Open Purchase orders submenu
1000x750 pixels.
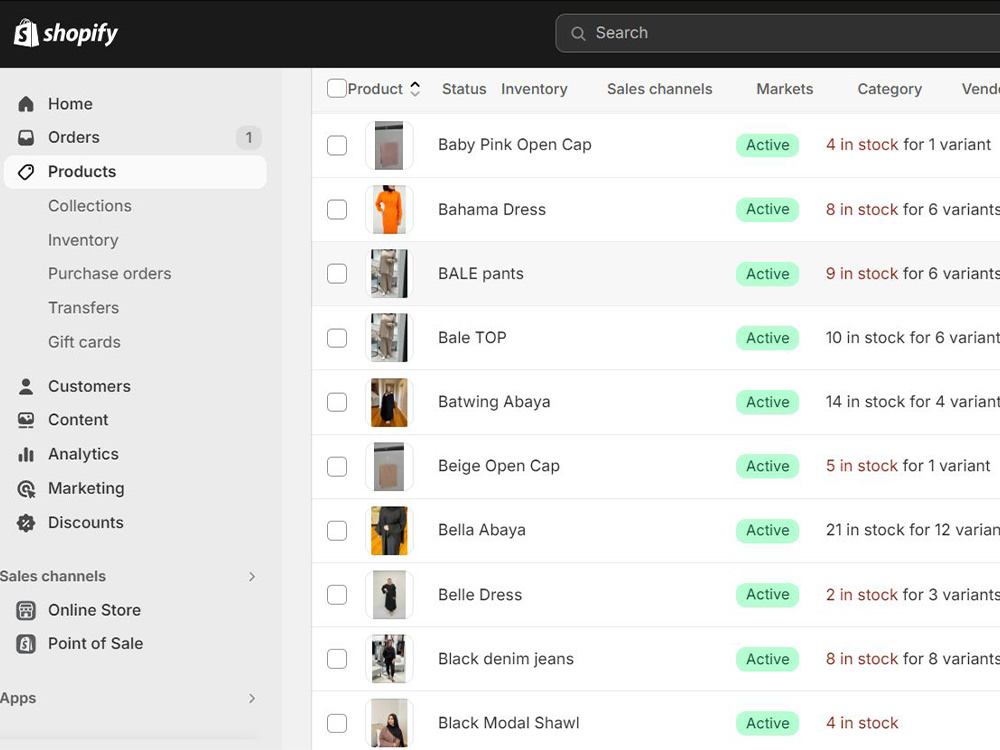point(110,274)
